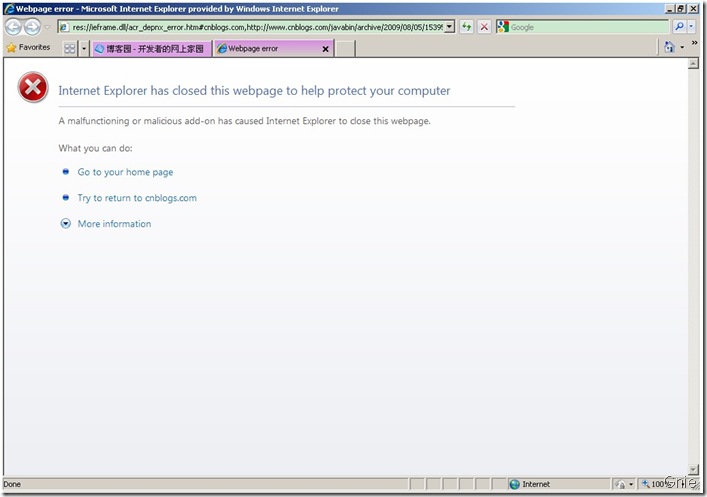Click the malfunctioning add-on explanation text
Image resolution: width=707 pixels, height=497 pixels.
[x=244, y=121]
